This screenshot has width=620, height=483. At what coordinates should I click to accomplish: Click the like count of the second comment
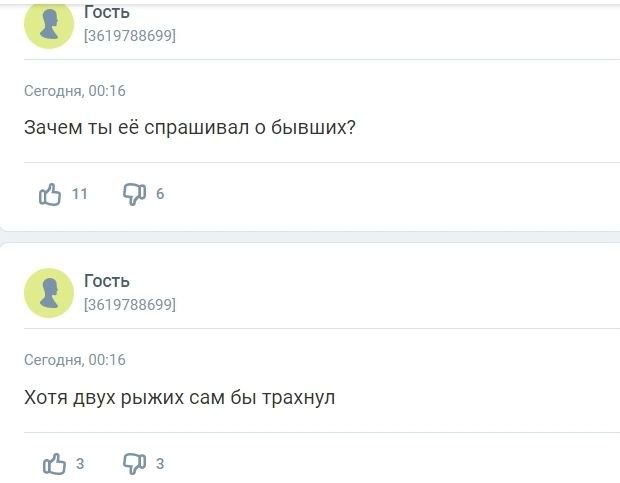point(80,463)
